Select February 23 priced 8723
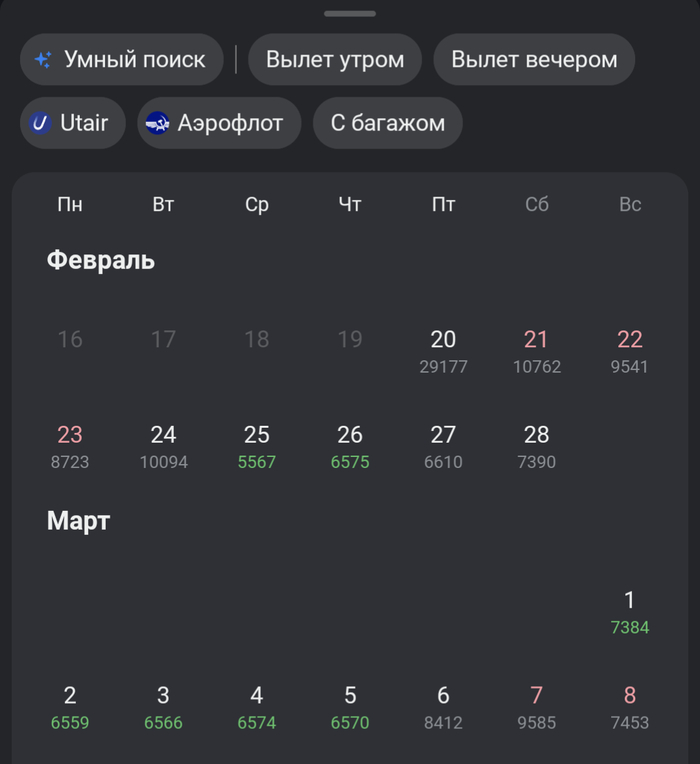 [70, 446]
